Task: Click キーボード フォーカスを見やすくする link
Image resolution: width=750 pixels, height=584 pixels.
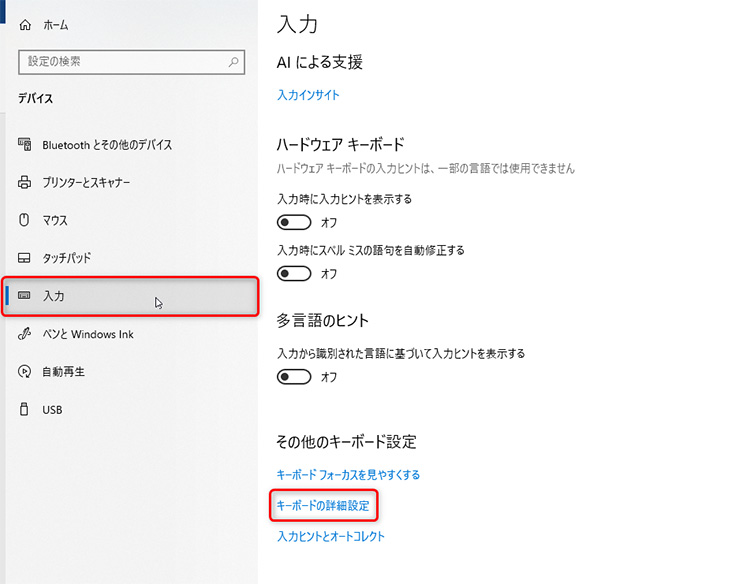Action: 348,475
